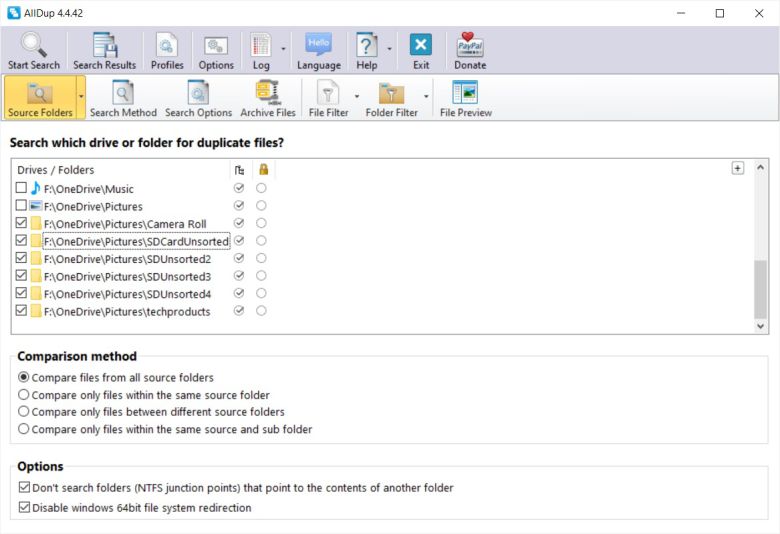Disable windows 64bit file system redirection
The image size is (780, 534).
click(x=24, y=508)
